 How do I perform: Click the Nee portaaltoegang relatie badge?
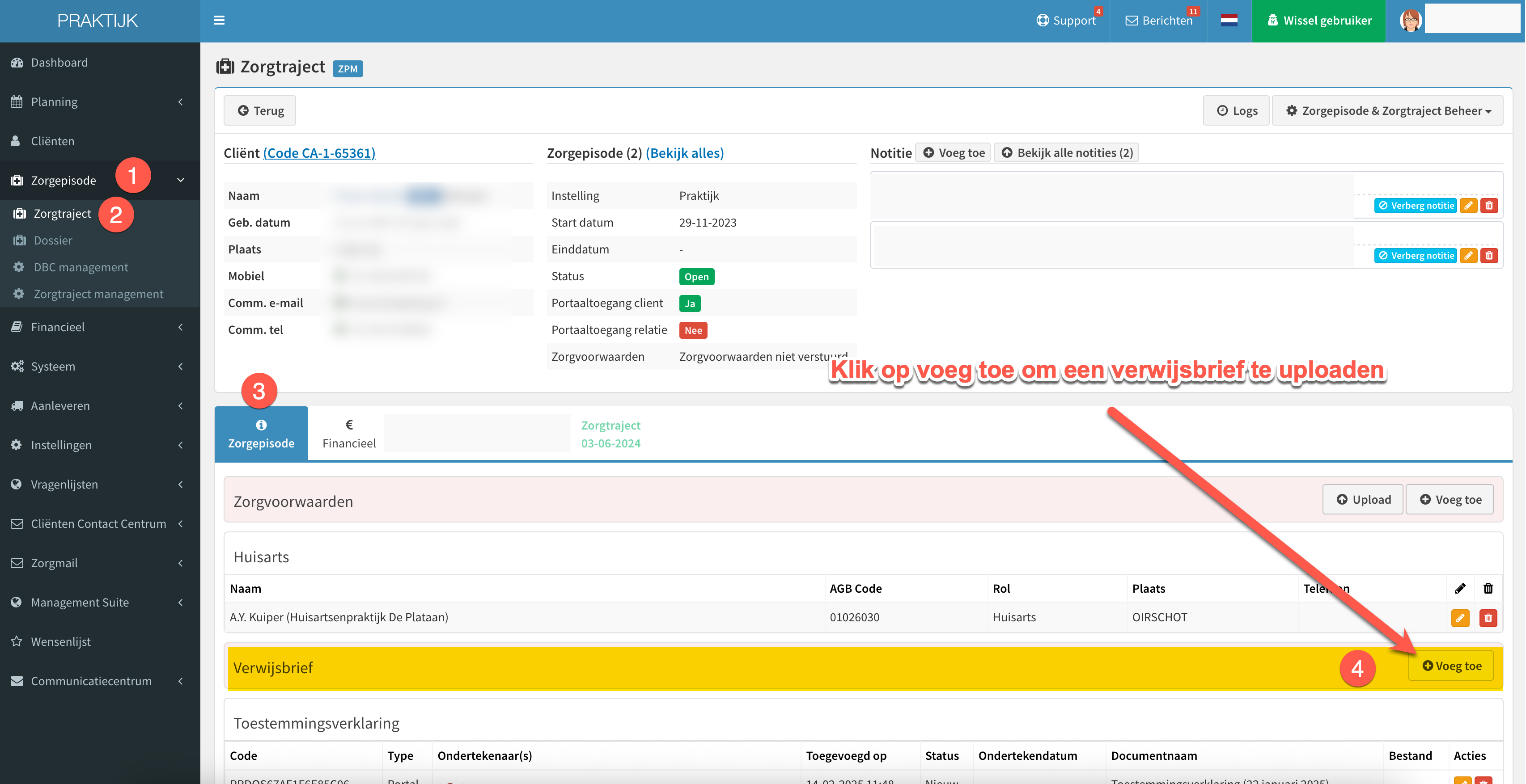coord(693,330)
